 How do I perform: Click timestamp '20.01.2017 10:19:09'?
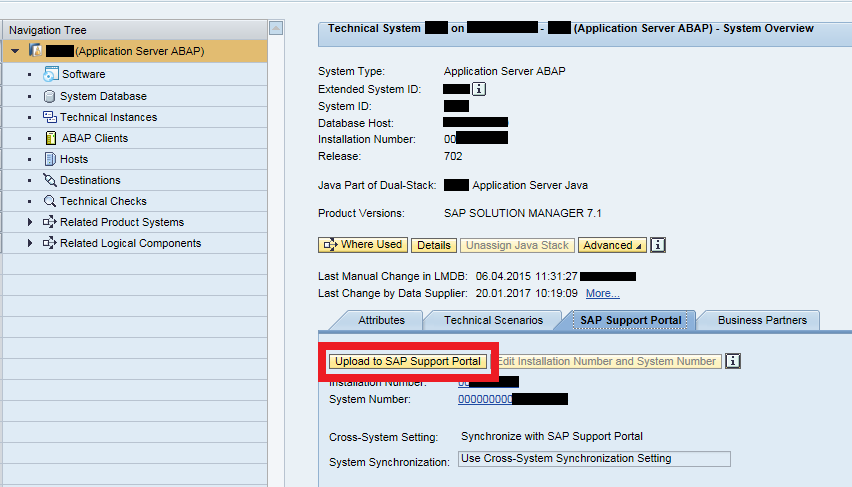tap(527, 293)
